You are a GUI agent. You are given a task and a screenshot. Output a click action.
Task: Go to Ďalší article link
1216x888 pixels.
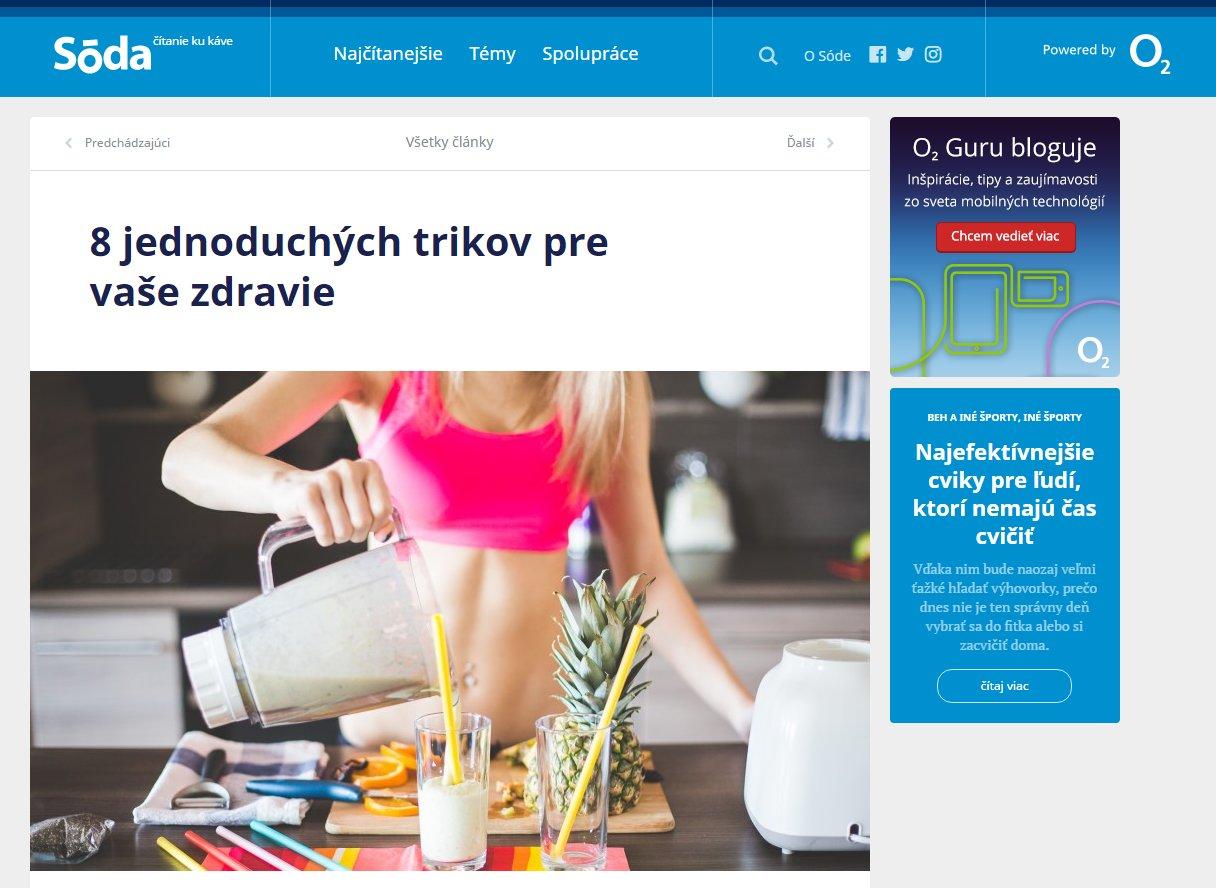(800, 143)
